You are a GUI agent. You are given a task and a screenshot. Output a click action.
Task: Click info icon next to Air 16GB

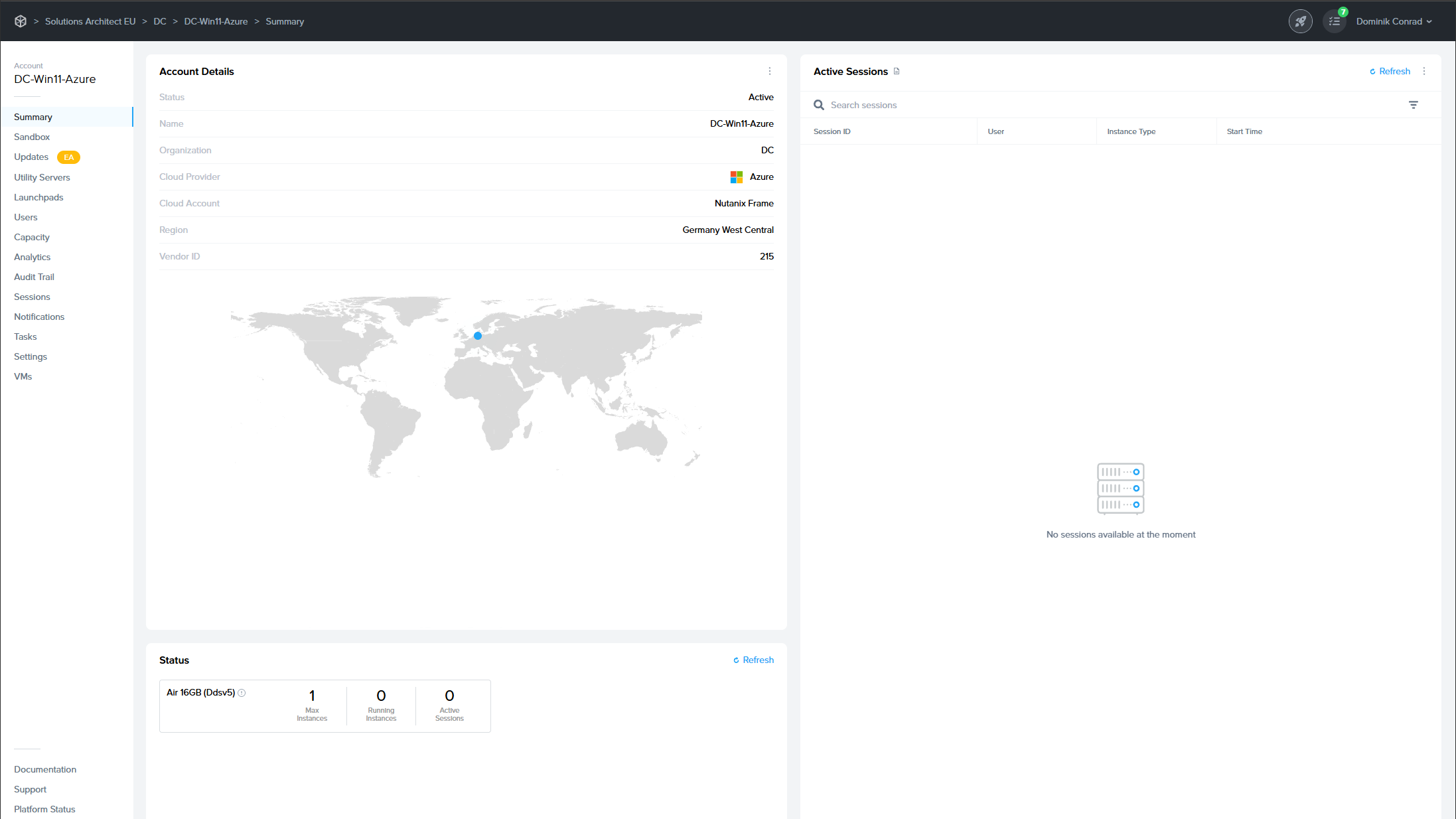pyautogui.click(x=242, y=693)
